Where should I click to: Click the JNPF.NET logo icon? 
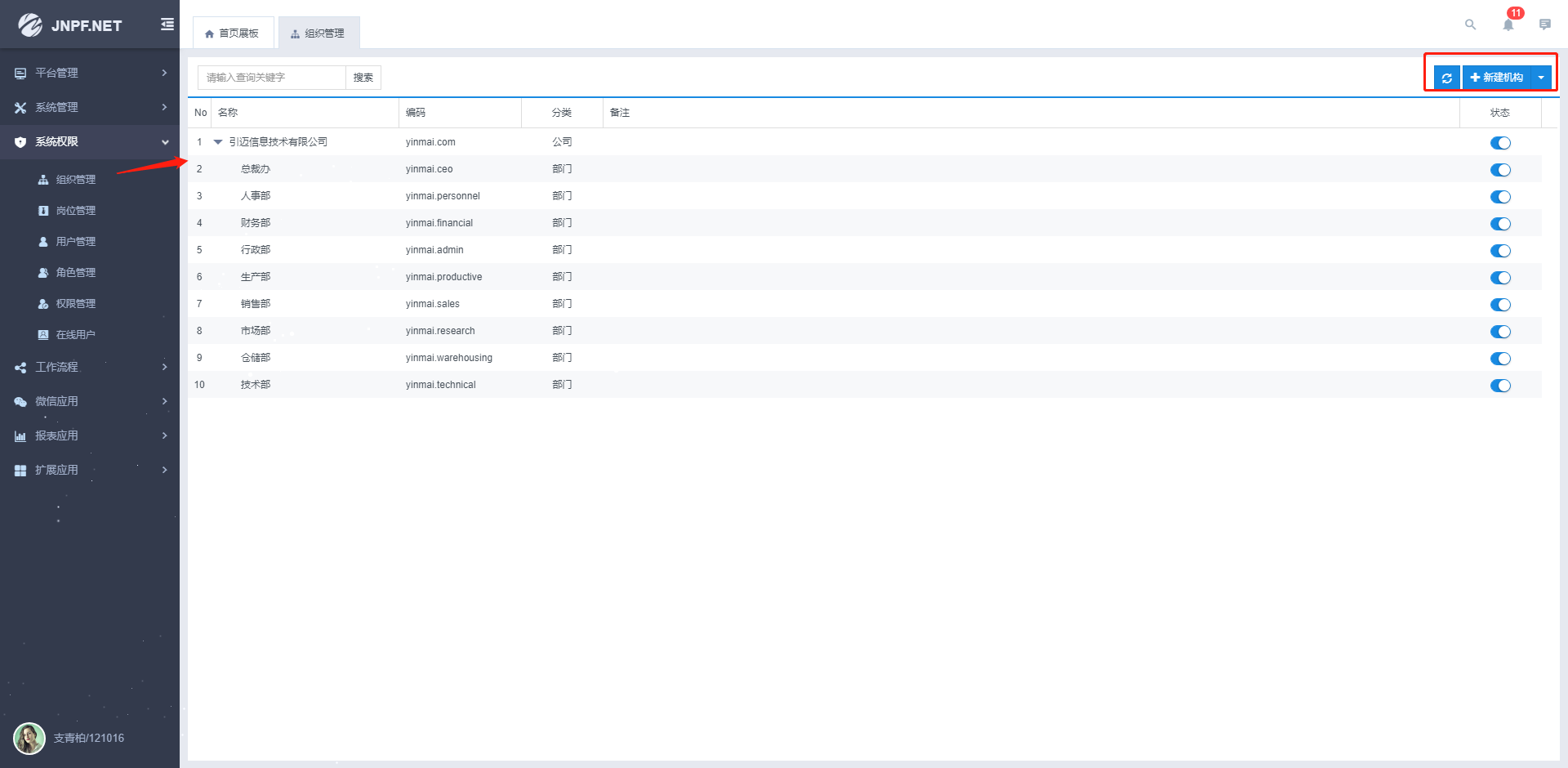click(30, 25)
